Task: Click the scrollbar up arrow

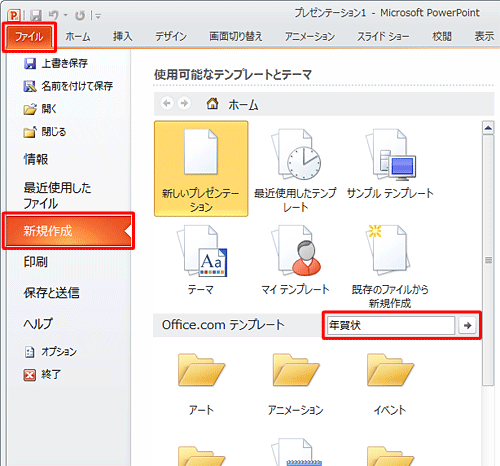Action: click(x=488, y=128)
